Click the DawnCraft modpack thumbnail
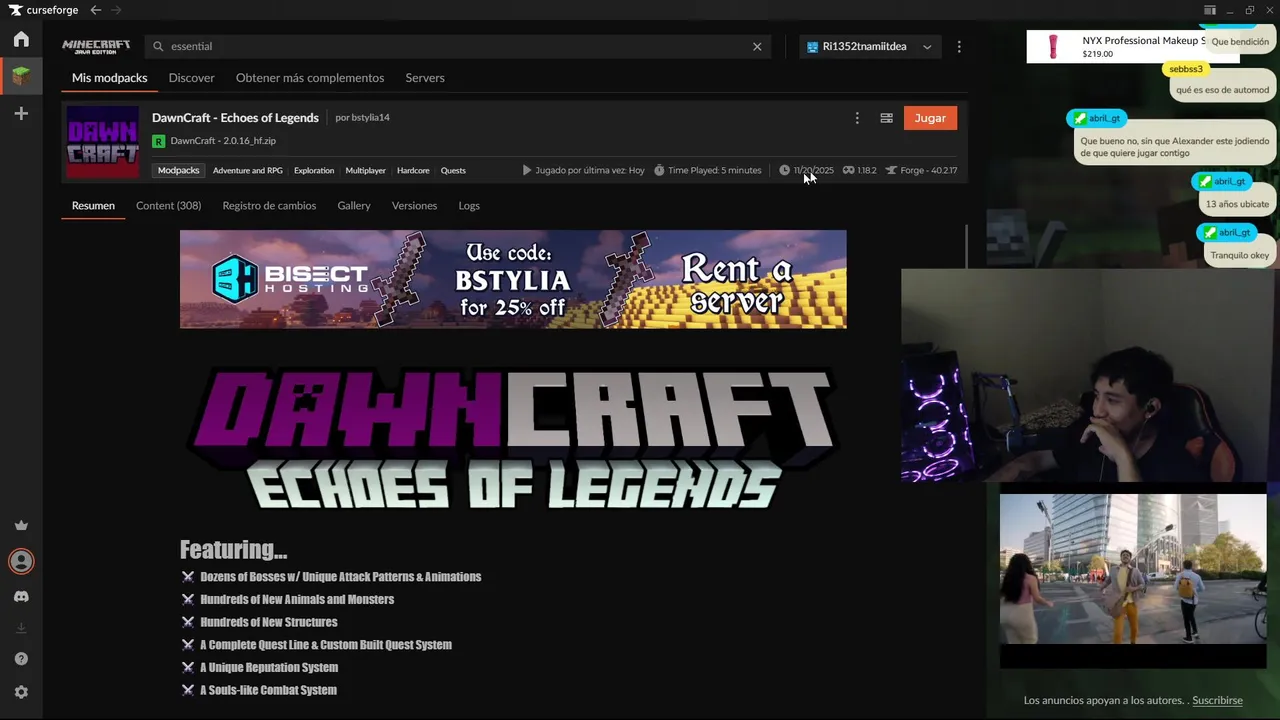Screen dimensions: 1280x720 pos(103,142)
